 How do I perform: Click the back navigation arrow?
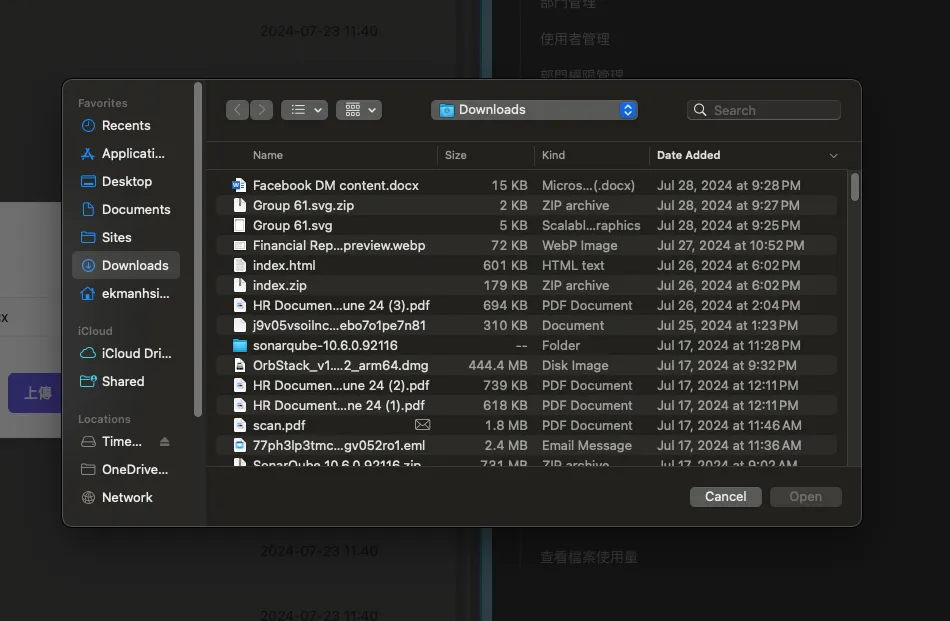[x=237, y=110]
